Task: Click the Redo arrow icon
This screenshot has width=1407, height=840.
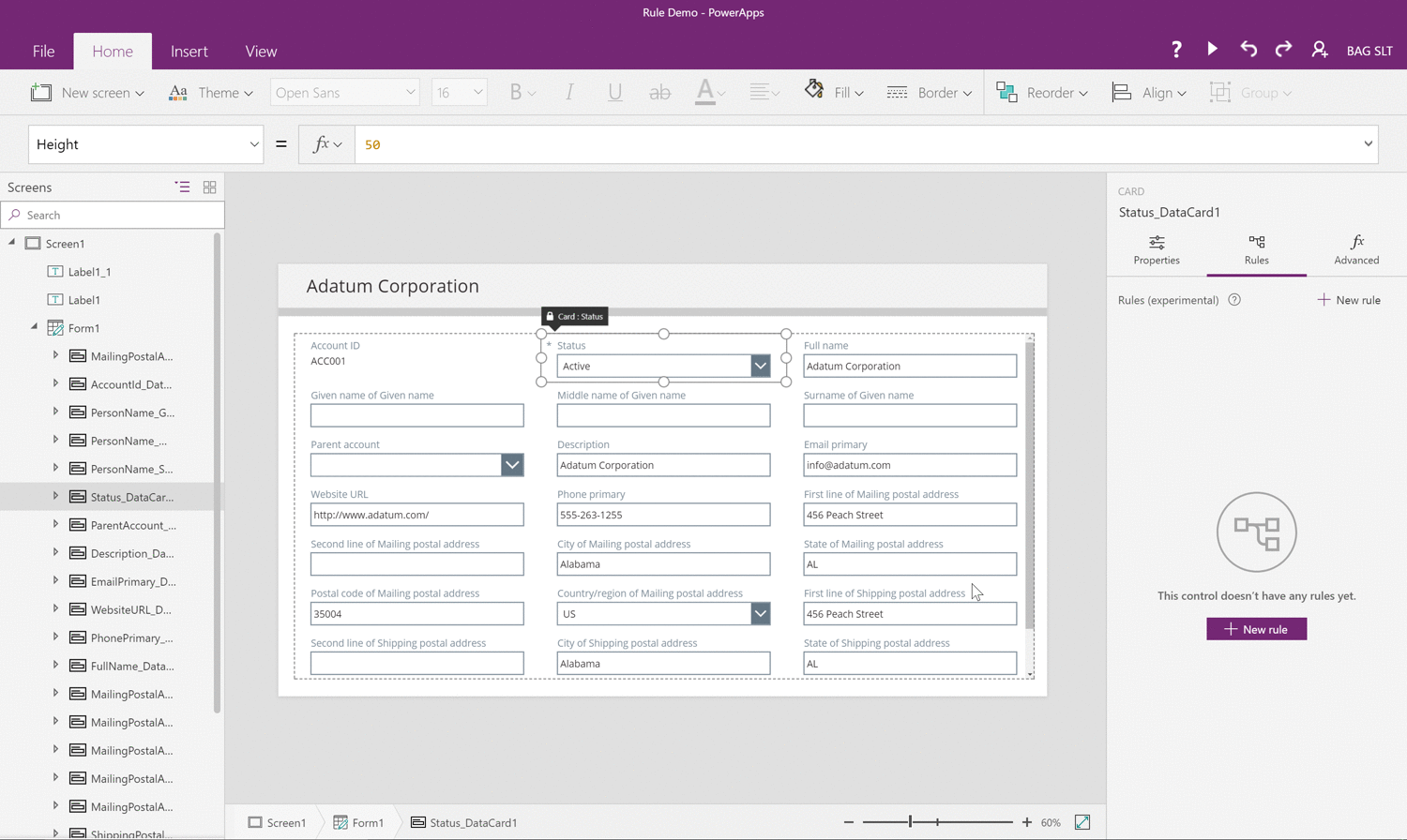Action: [x=1283, y=50]
